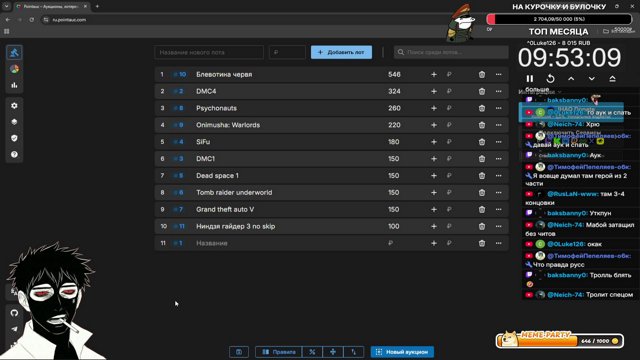Open more options for Блевотина червя lot
Image resolution: width=640 pixels, height=360 pixels.
coord(498,75)
